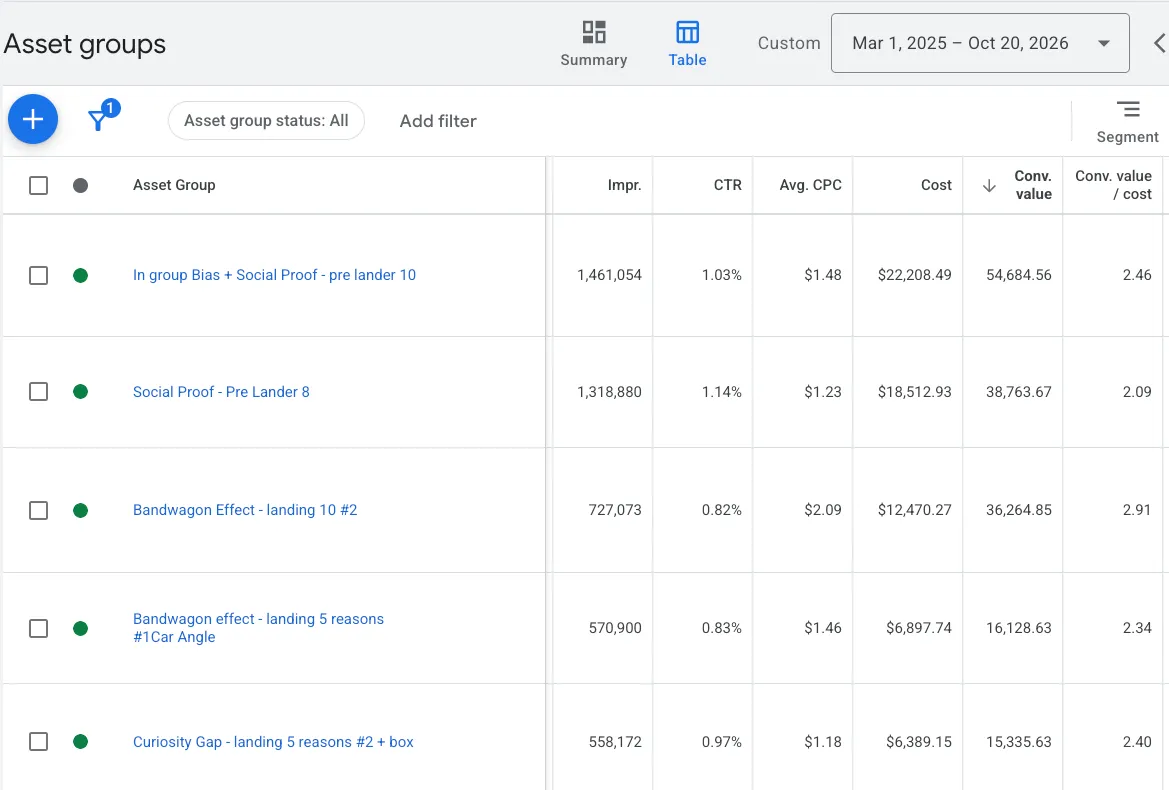Sort by Cost column header
This screenshot has width=1169, height=790.
pos(936,185)
